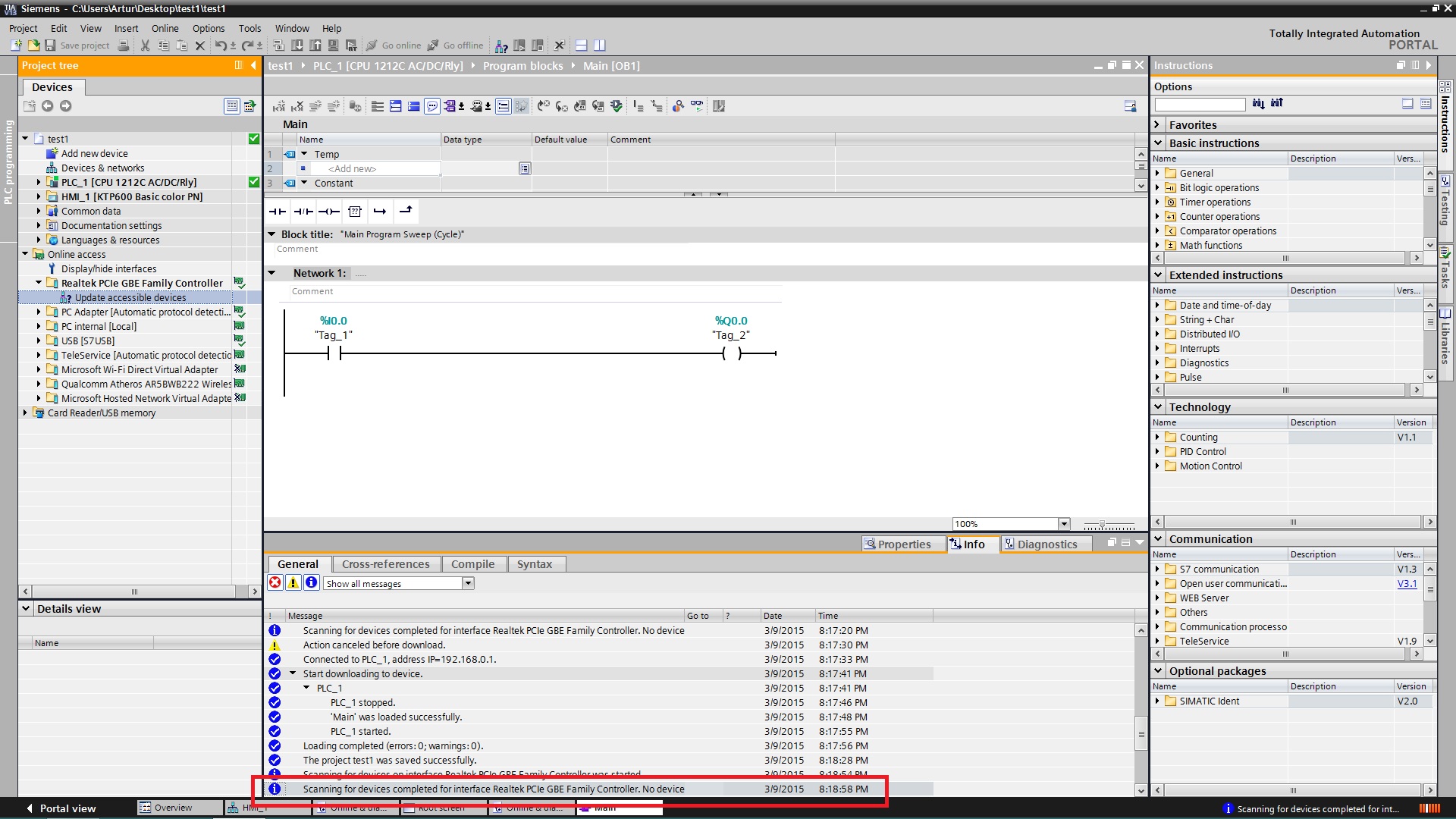Click the Open branch icon

click(380, 212)
